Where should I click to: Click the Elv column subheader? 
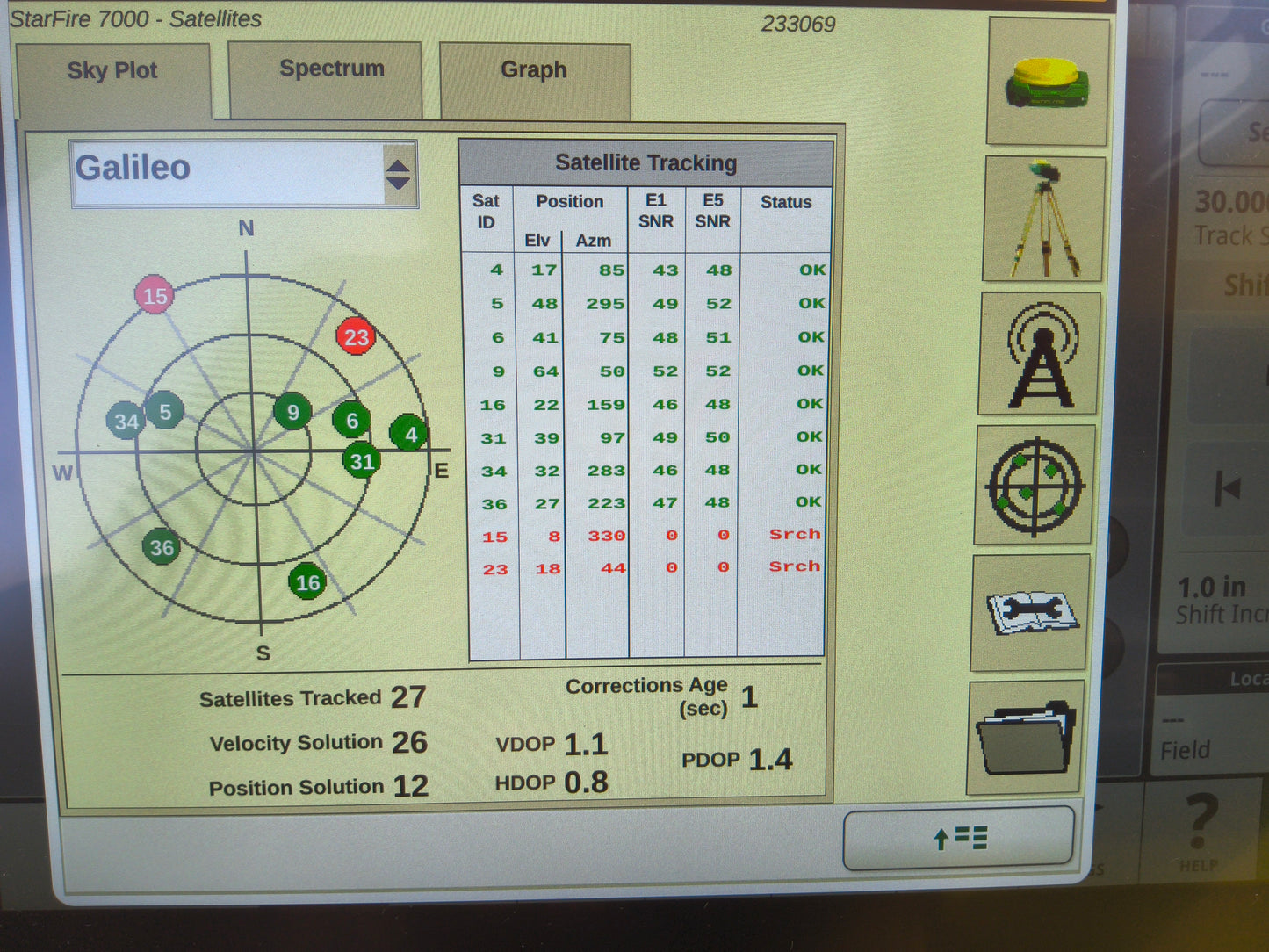(537, 241)
